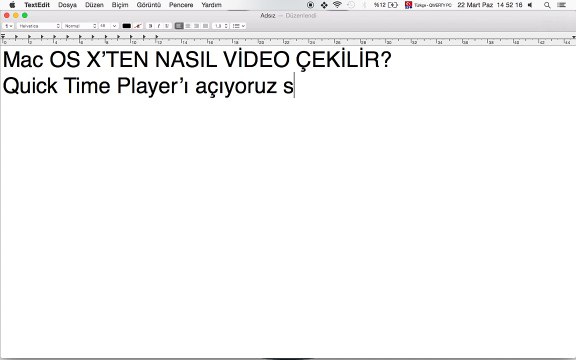
Task: Open the Biçim menu
Action: [120, 5]
